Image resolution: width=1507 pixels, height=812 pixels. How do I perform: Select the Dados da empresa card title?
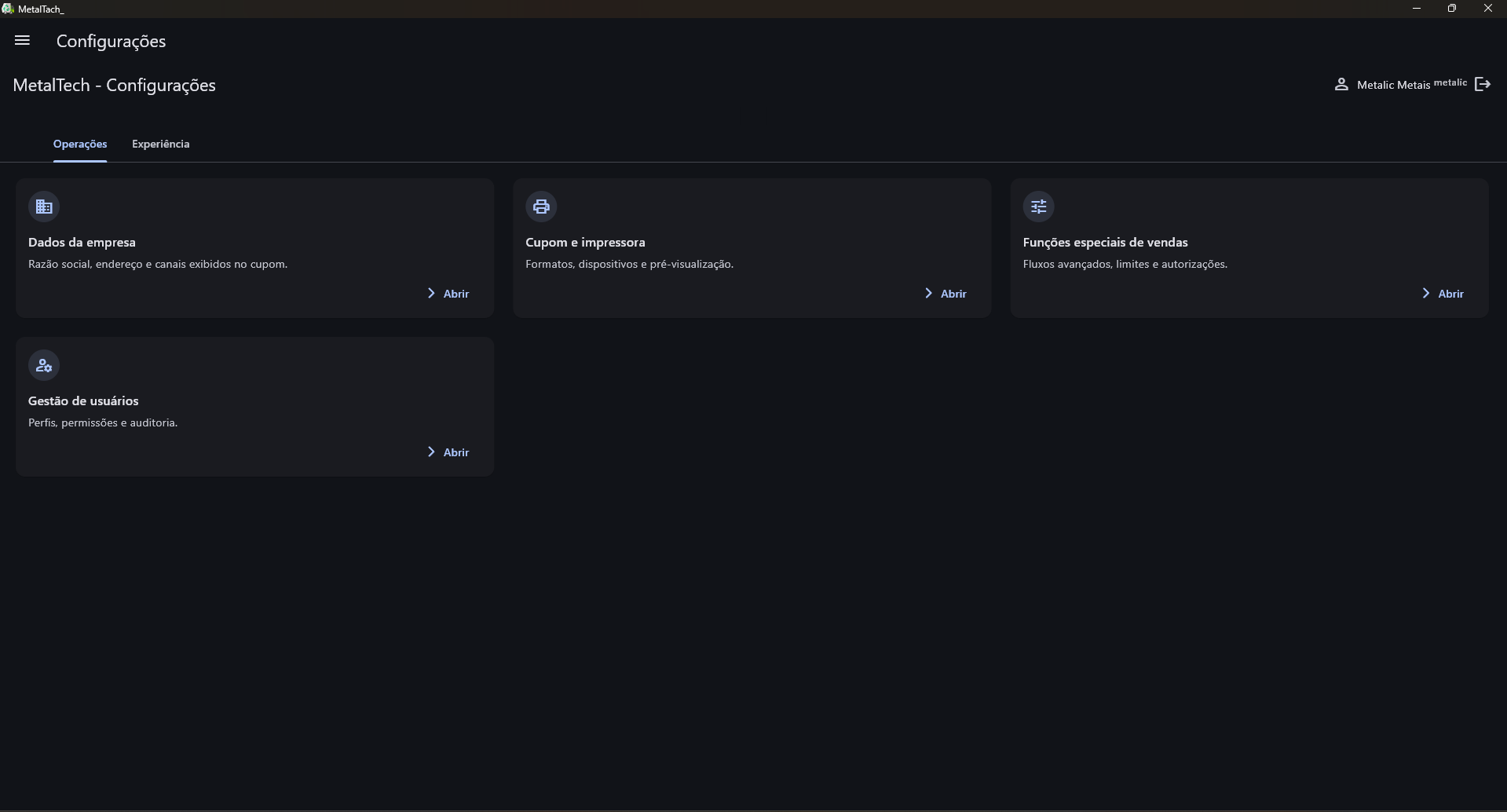82,243
